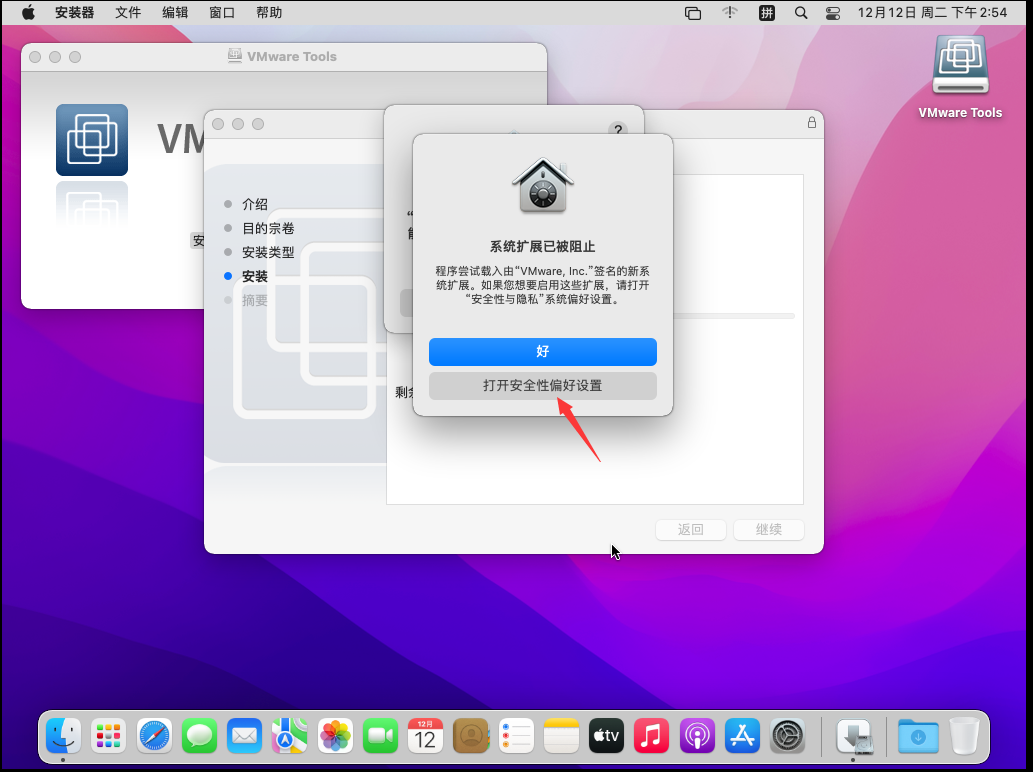Click the date and time in menu bar
The image size is (1033, 772).
(932, 13)
